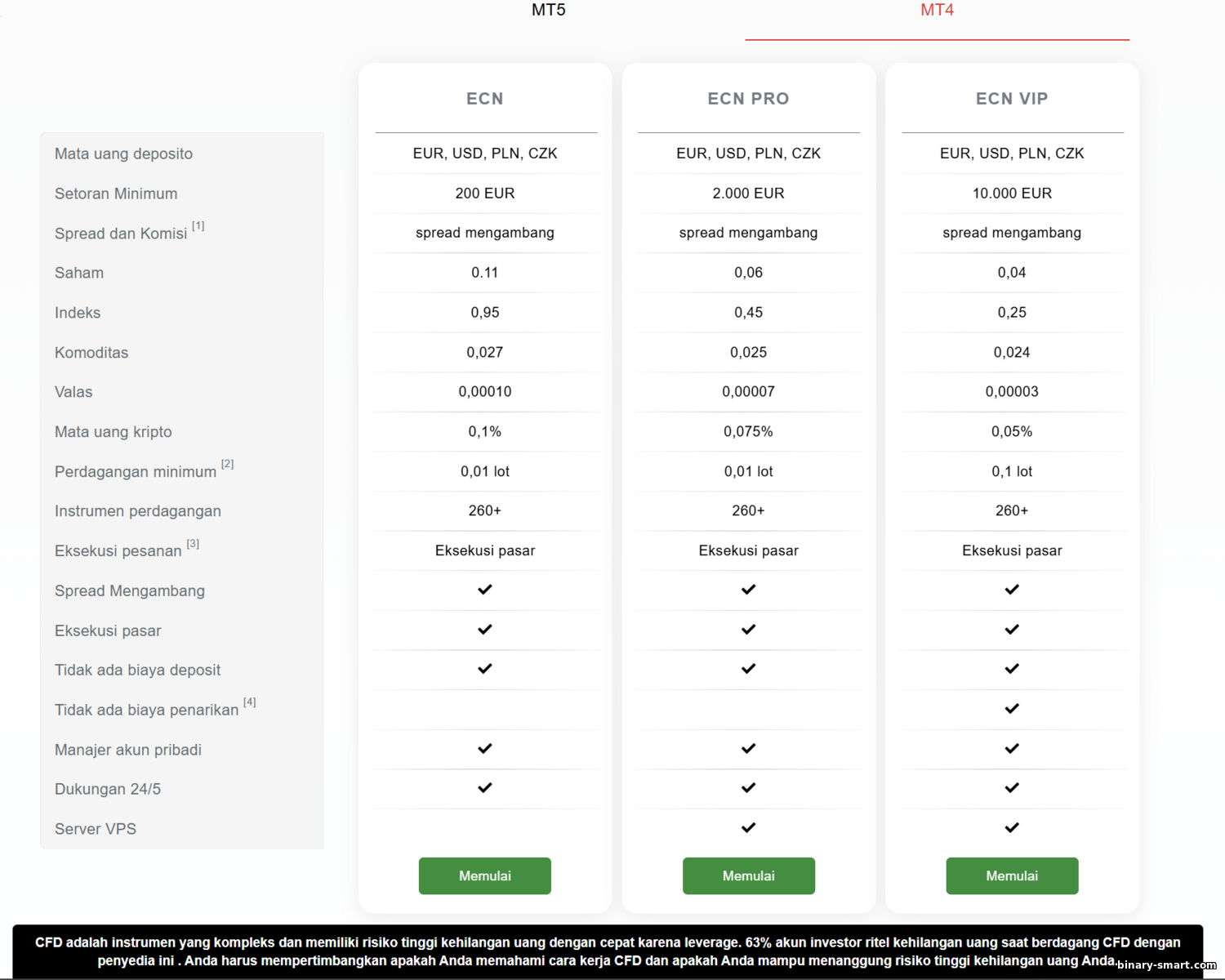
Task: Click ECN Spread Mengambang checkmark
Action: 485,590
